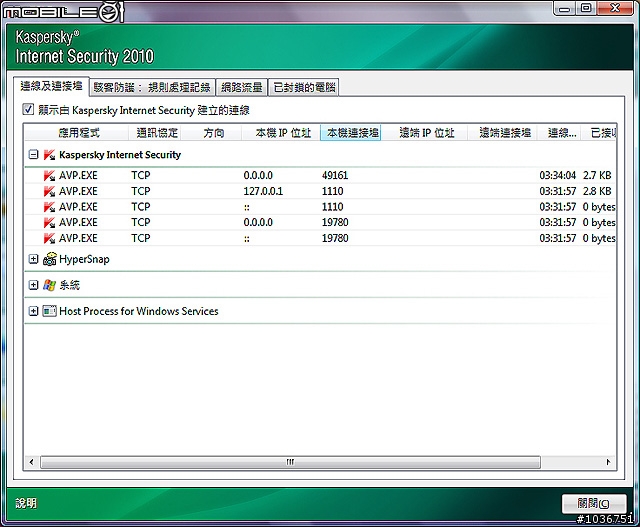Sort by 遠端 IP 位址 column header
640x527 pixels.
coord(424,133)
